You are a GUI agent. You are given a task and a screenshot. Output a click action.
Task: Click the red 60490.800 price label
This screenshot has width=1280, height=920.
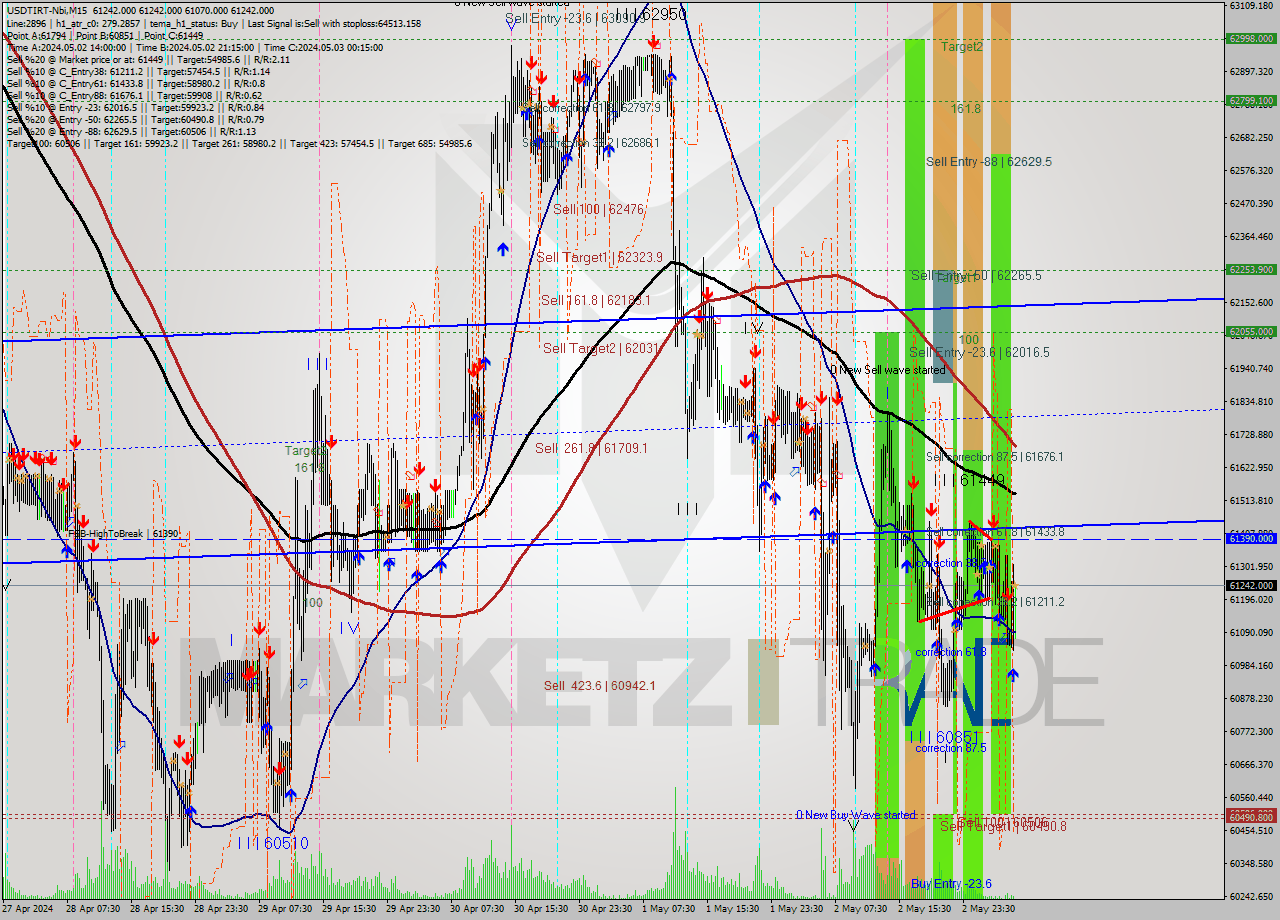1250,818
